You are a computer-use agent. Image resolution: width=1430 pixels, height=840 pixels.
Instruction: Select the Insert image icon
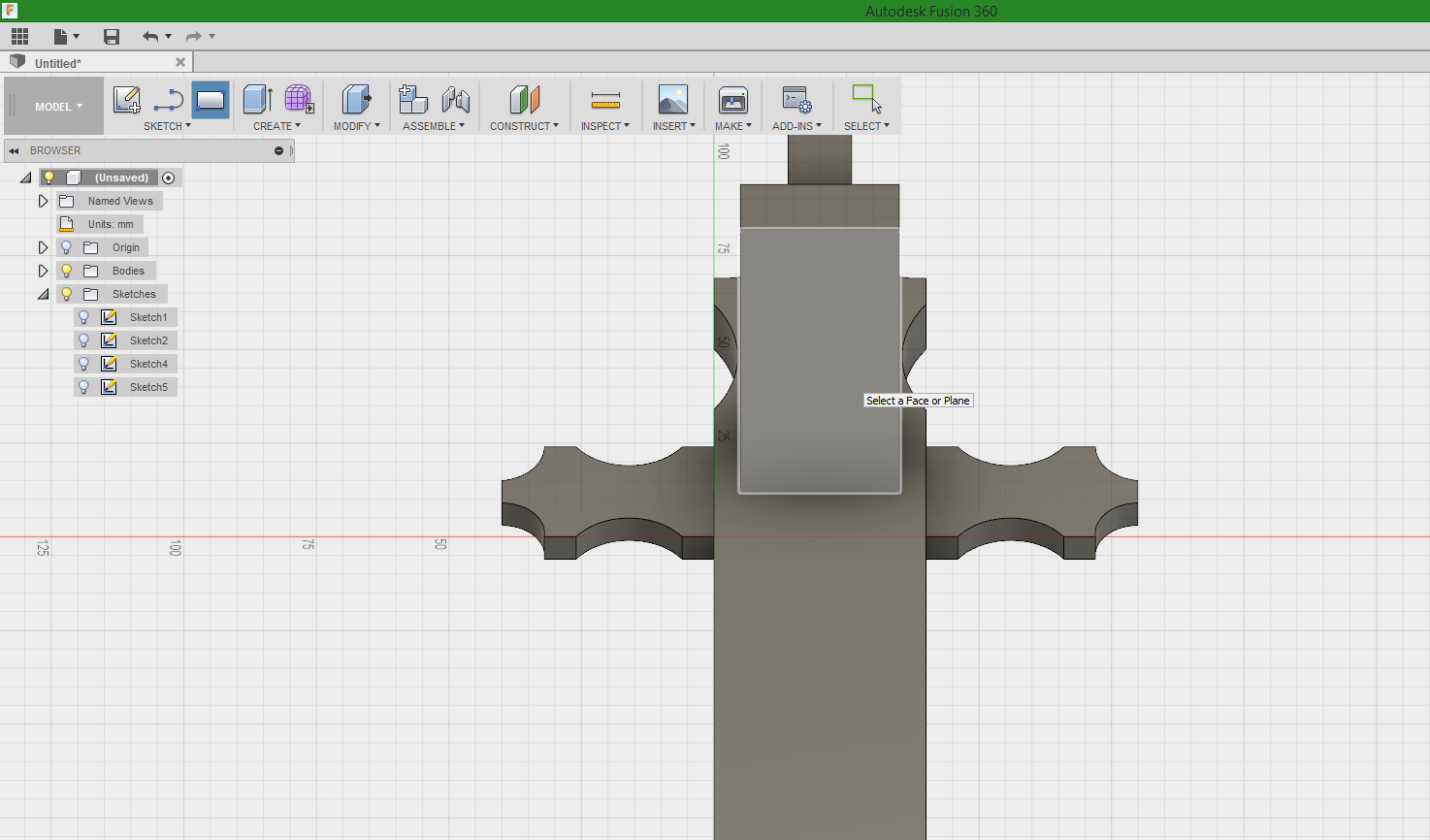(x=673, y=99)
